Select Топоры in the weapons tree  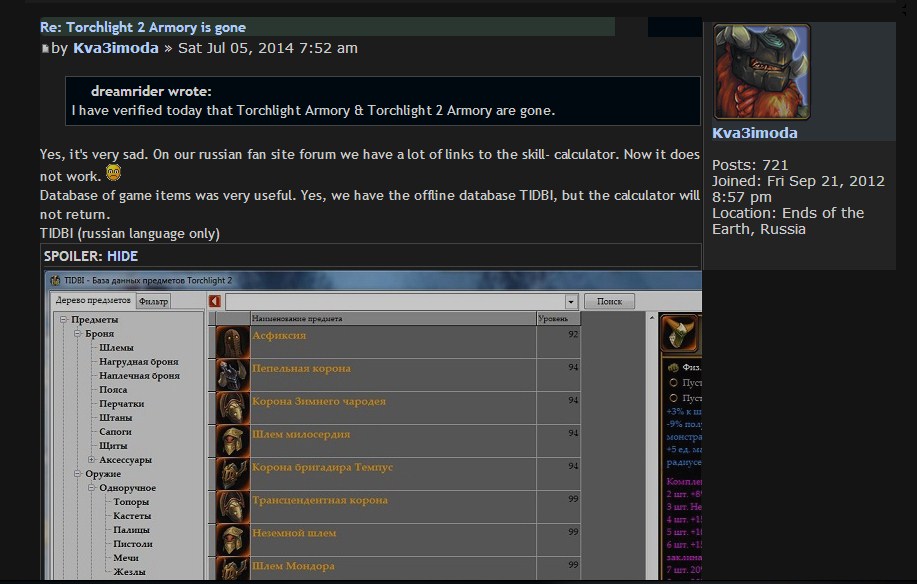131,502
